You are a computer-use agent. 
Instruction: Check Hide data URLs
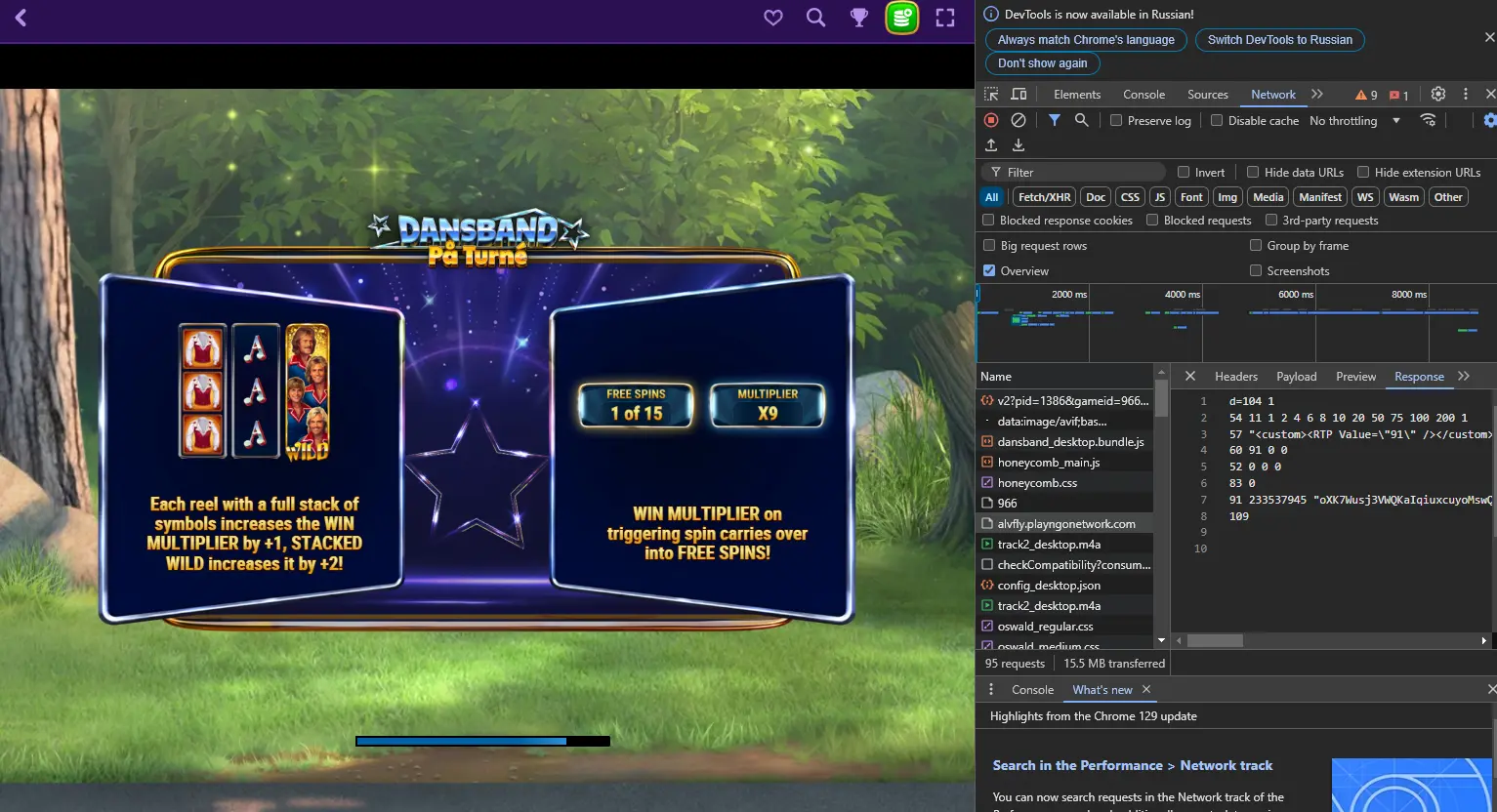1253,172
